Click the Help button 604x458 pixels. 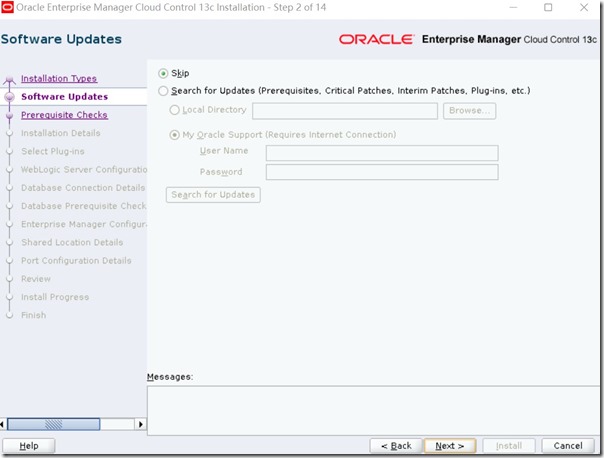click(29, 446)
